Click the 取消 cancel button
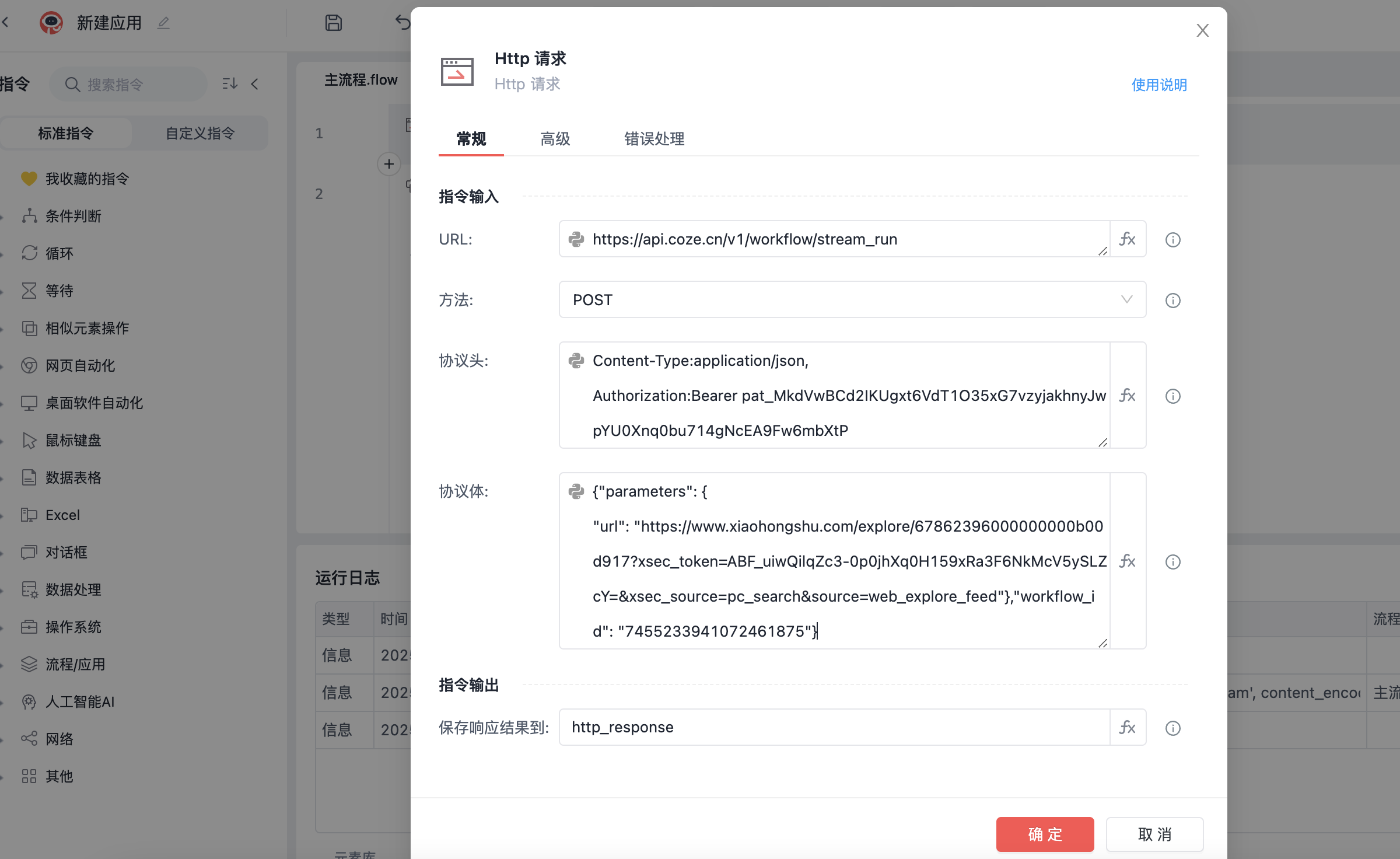 click(x=1154, y=834)
